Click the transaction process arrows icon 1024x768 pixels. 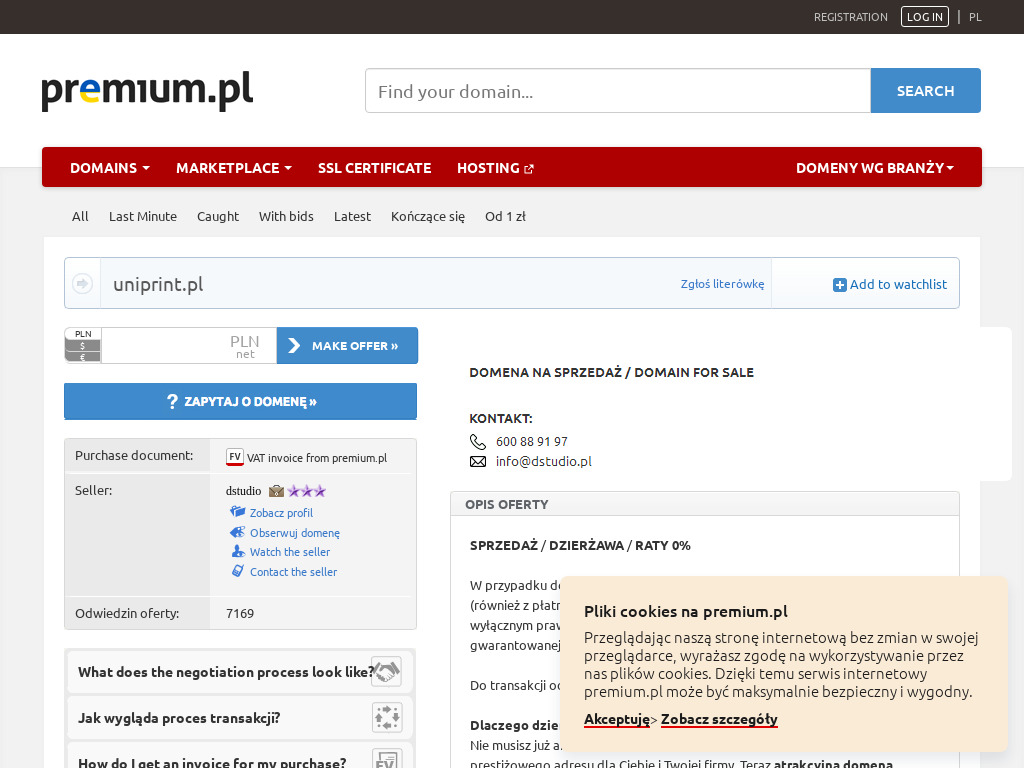click(387, 718)
